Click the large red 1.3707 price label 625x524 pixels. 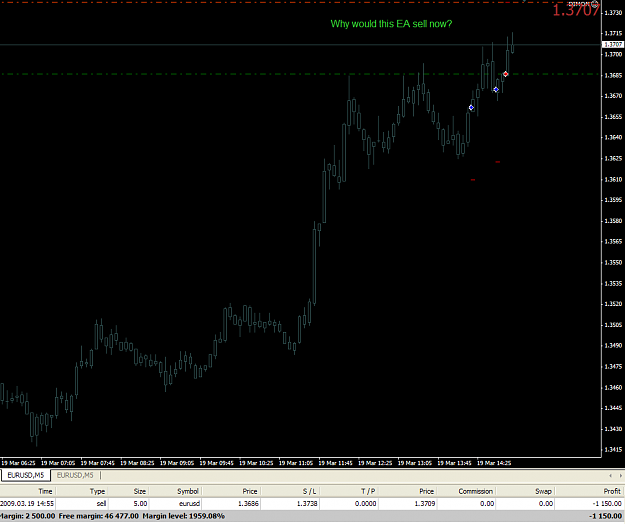(x=576, y=10)
